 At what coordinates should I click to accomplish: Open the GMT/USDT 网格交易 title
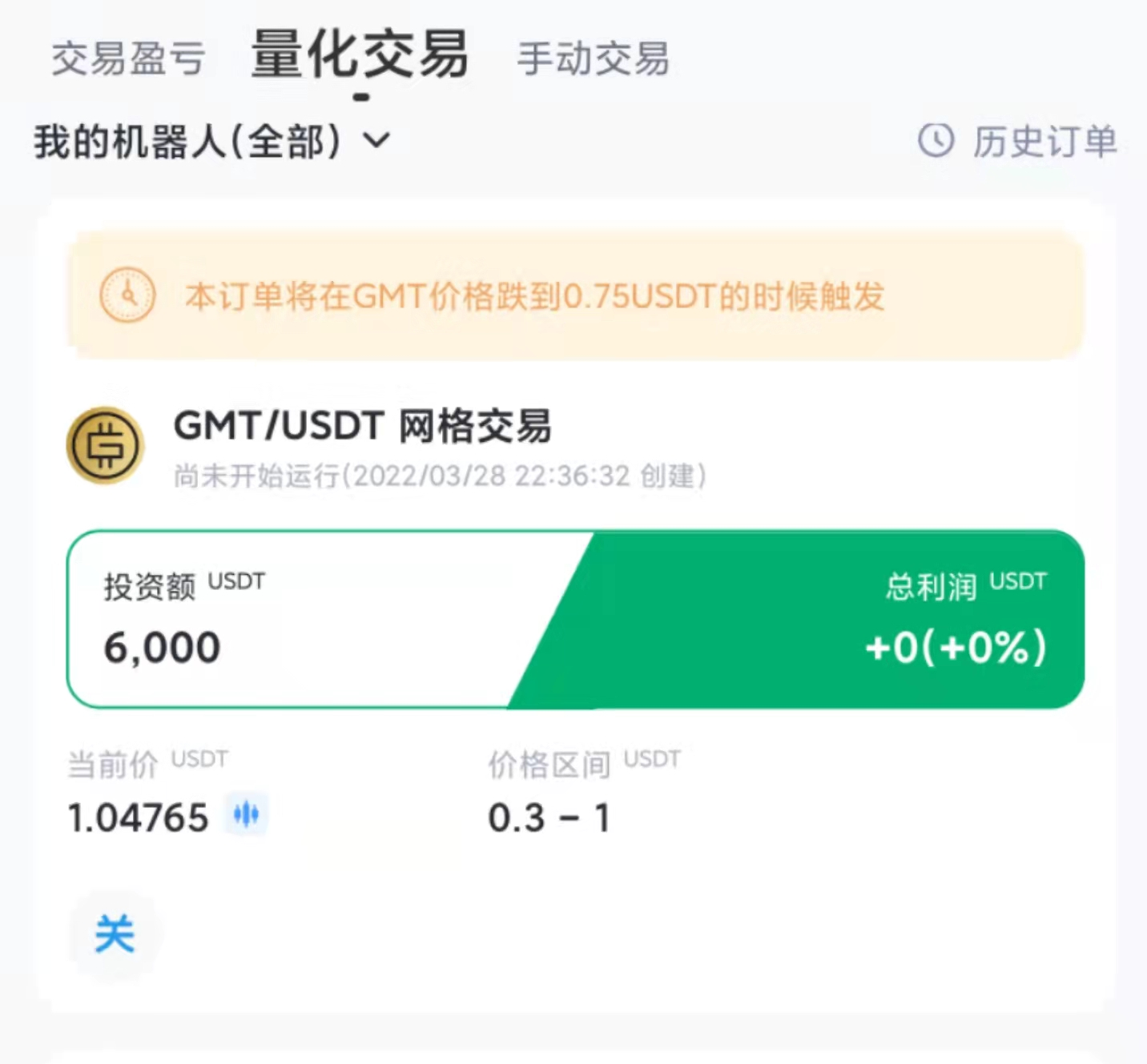click(363, 425)
